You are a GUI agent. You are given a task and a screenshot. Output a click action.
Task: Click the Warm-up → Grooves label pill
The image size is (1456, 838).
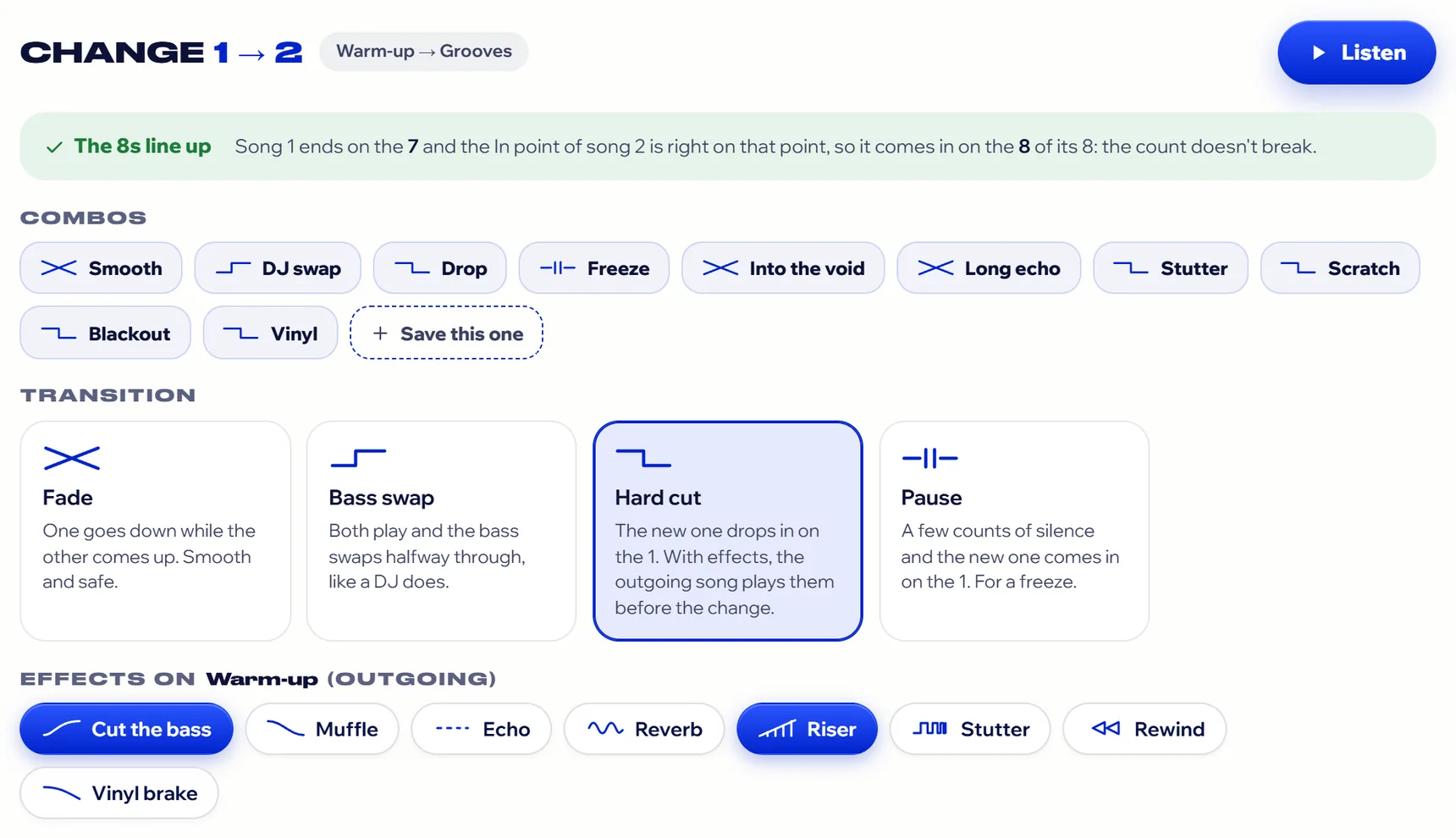click(424, 52)
